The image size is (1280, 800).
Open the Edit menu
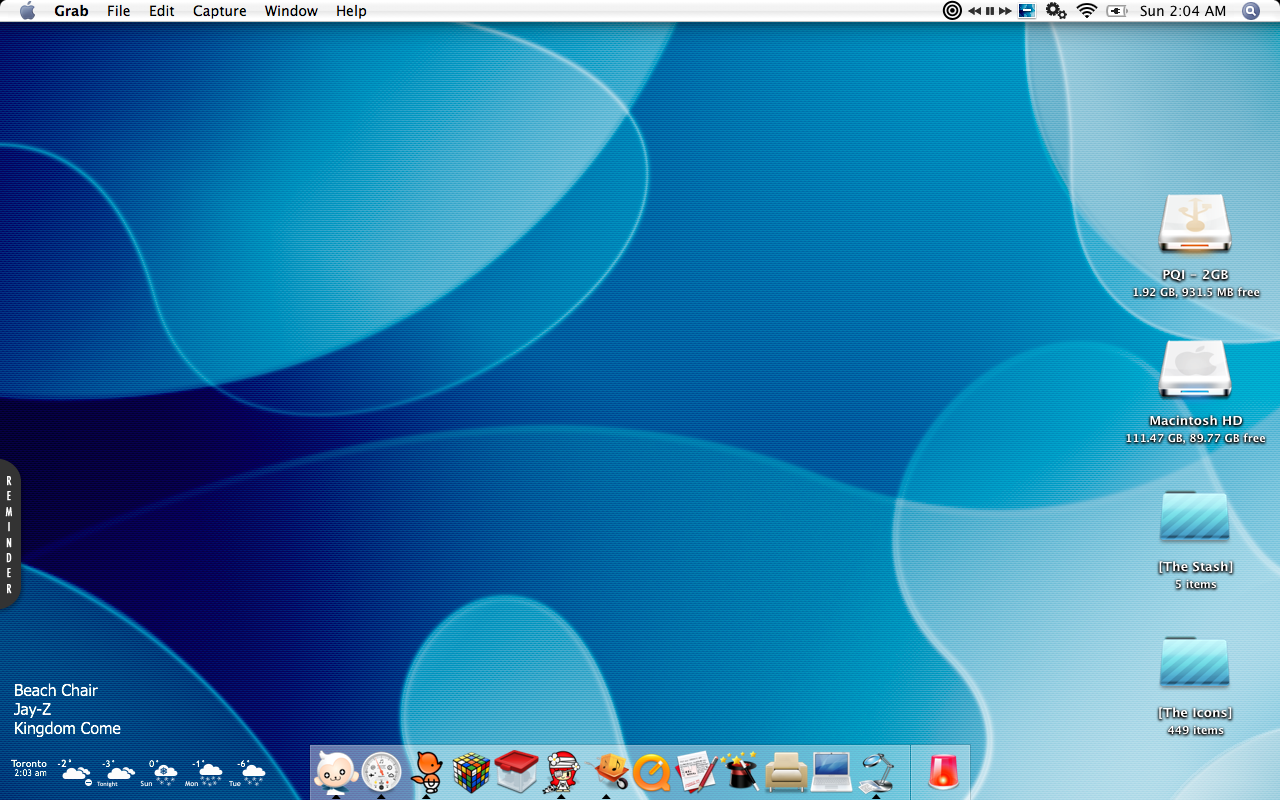(x=162, y=11)
